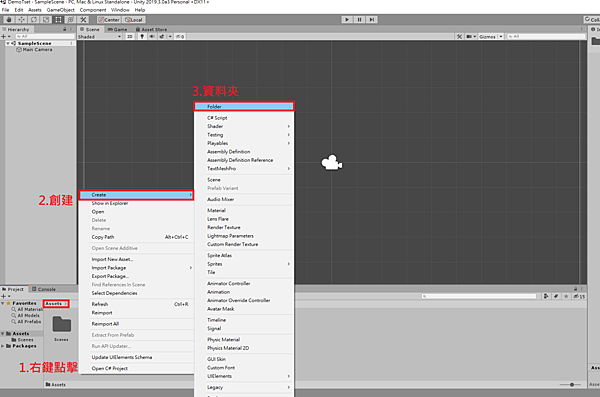The image size is (600, 397).
Task: Select the camera gizmo in Scene
Action: pos(331,163)
